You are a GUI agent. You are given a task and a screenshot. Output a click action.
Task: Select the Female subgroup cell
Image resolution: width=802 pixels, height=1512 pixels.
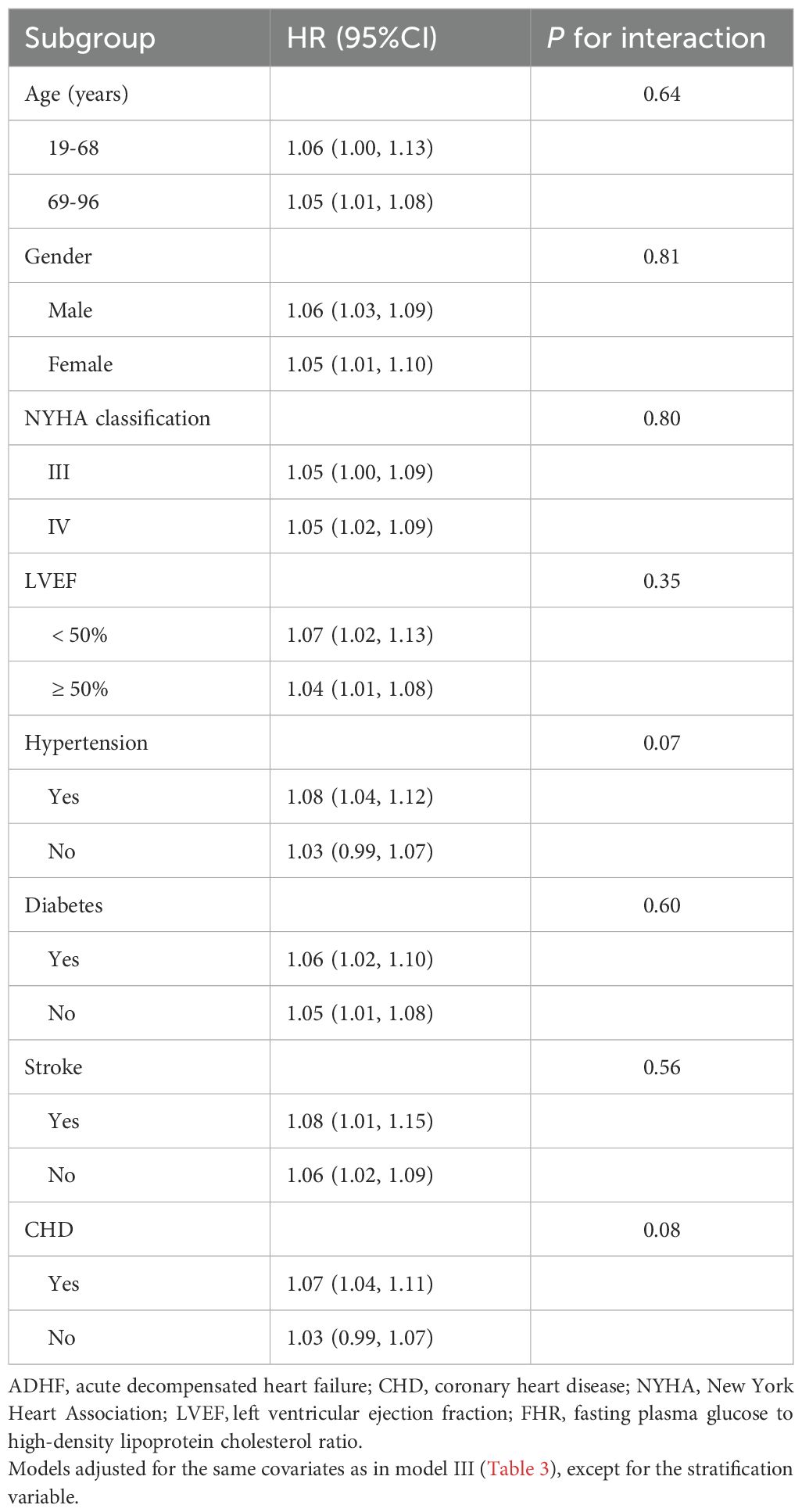(x=81, y=364)
